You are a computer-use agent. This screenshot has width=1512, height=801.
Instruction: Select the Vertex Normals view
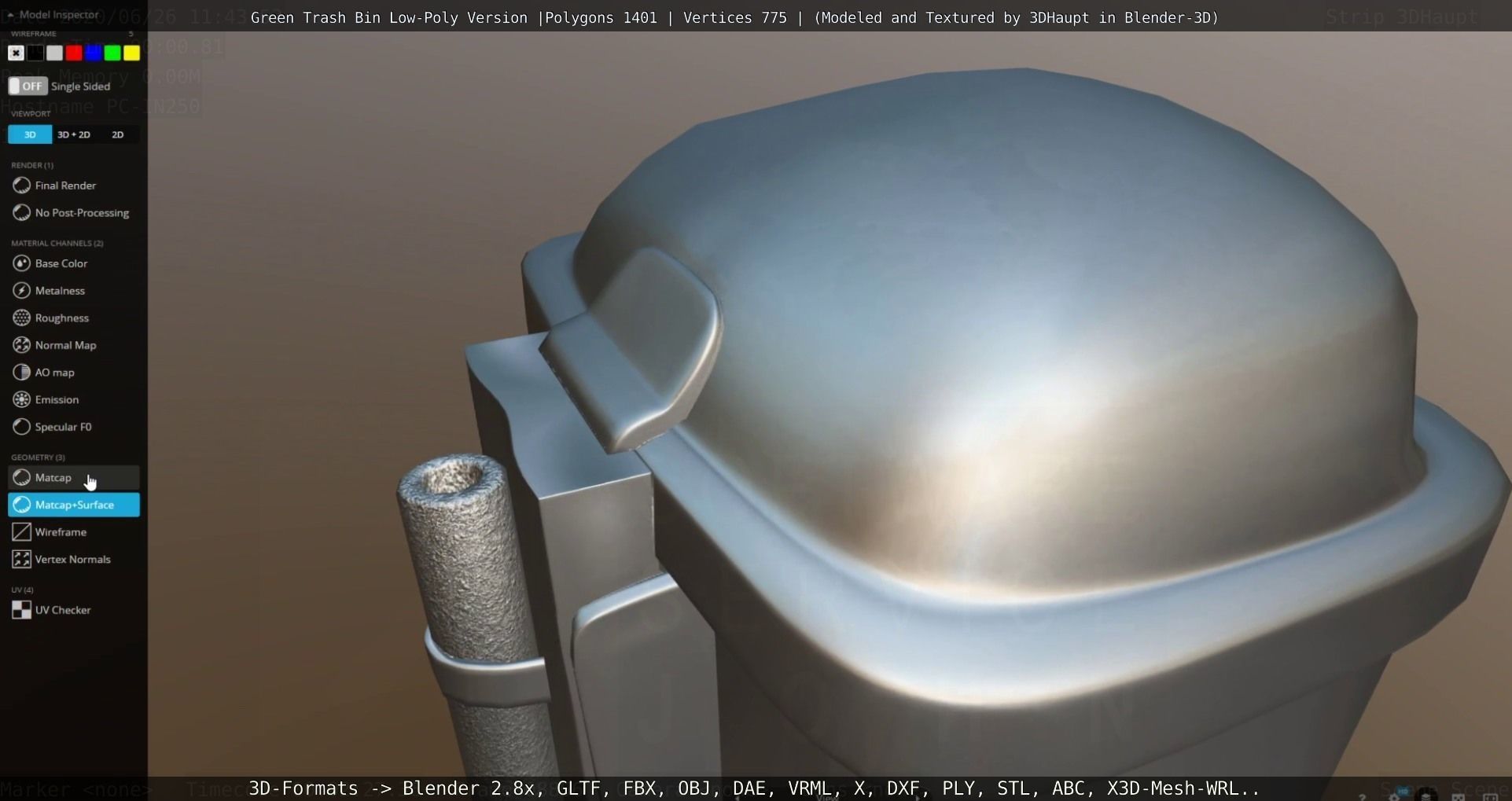point(74,560)
